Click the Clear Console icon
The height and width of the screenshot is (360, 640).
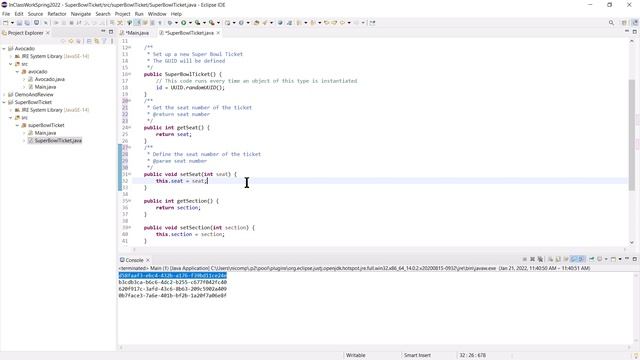click(x=550, y=259)
